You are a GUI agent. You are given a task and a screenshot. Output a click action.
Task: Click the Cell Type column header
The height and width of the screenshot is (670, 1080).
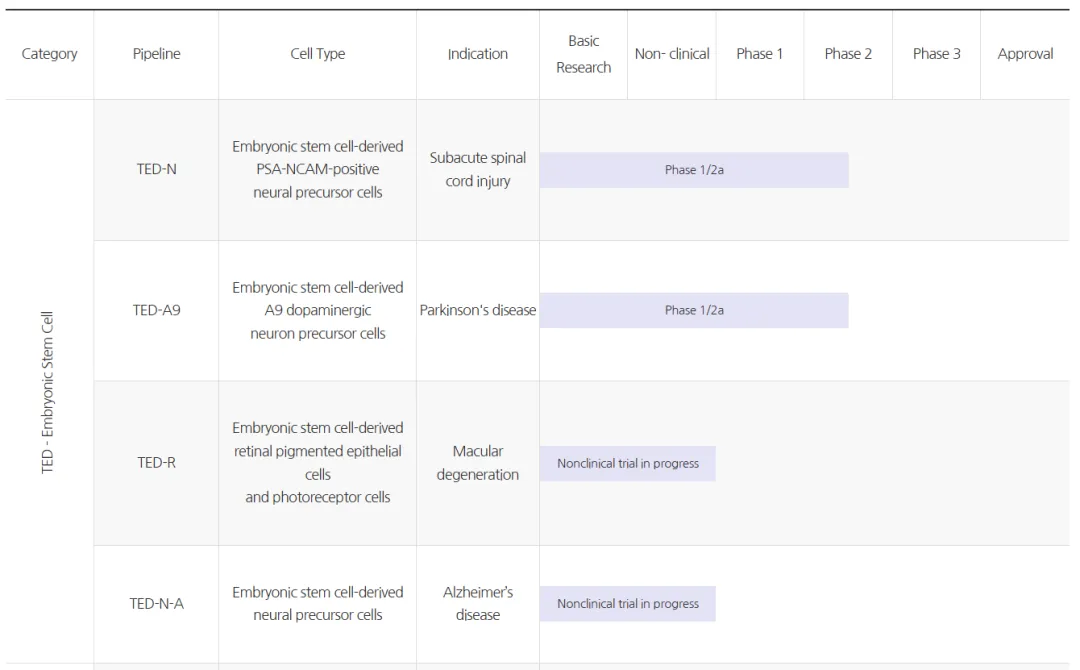coord(317,54)
